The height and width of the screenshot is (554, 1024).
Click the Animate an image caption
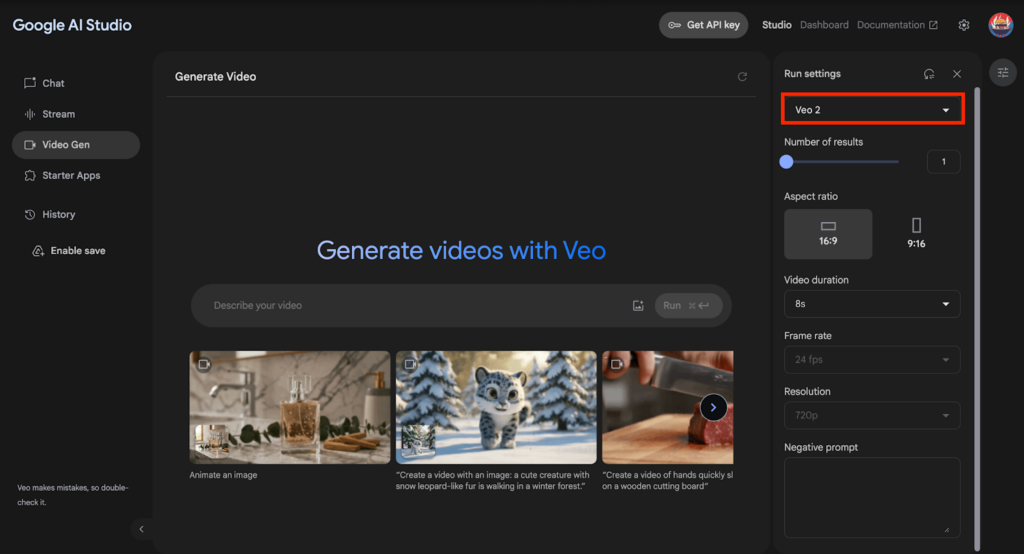(223, 475)
